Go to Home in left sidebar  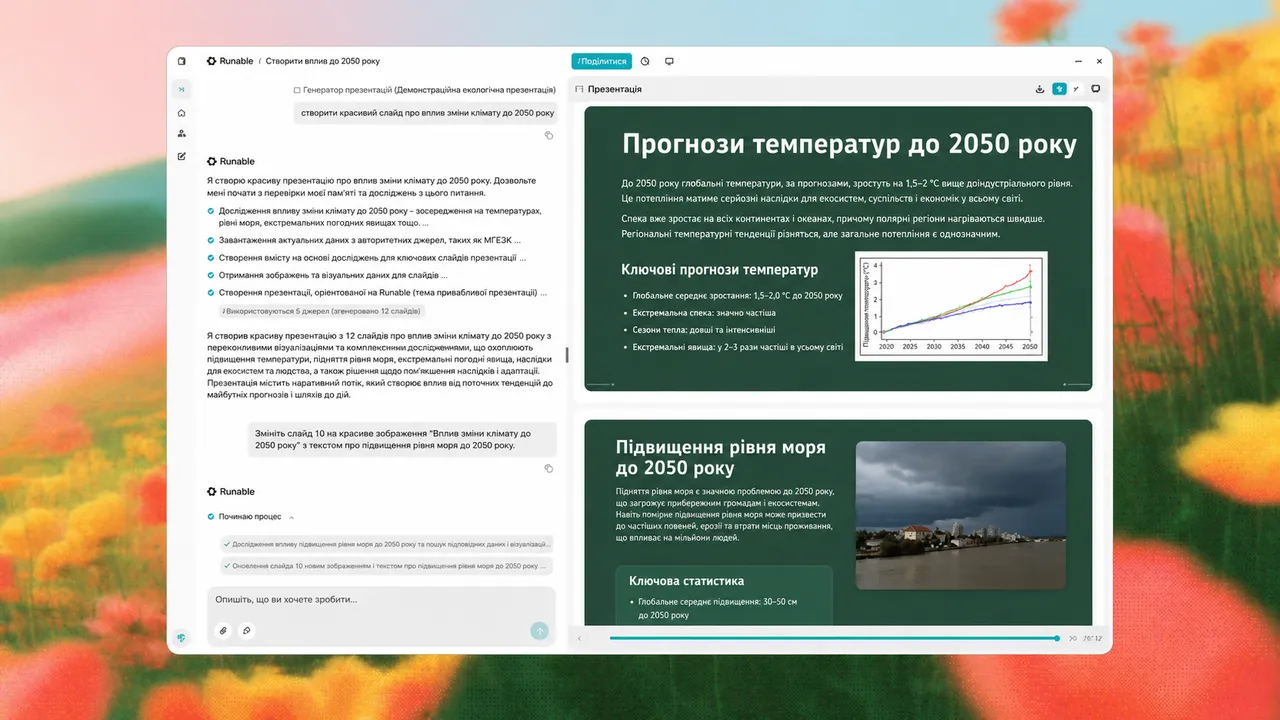(x=181, y=113)
